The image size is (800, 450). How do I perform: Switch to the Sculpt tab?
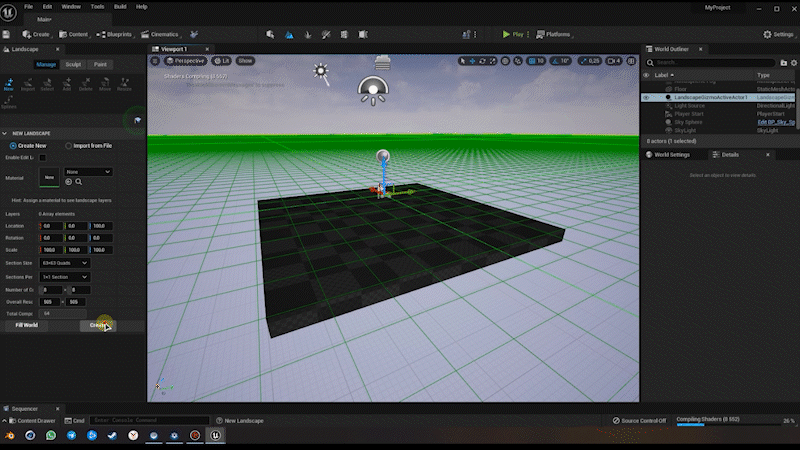point(73,65)
